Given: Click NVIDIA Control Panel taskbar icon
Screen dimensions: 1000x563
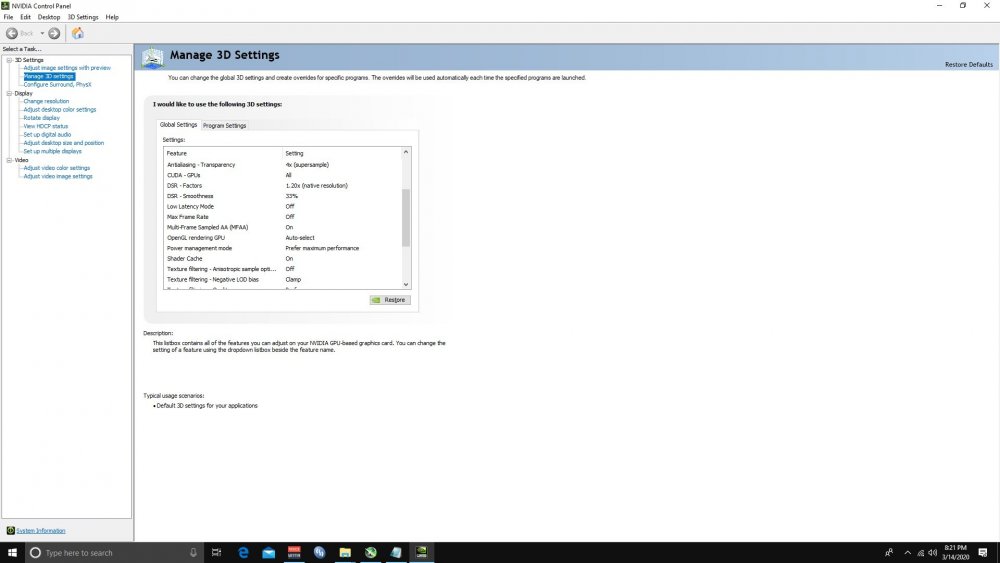Looking at the screenshot, I should pos(422,553).
